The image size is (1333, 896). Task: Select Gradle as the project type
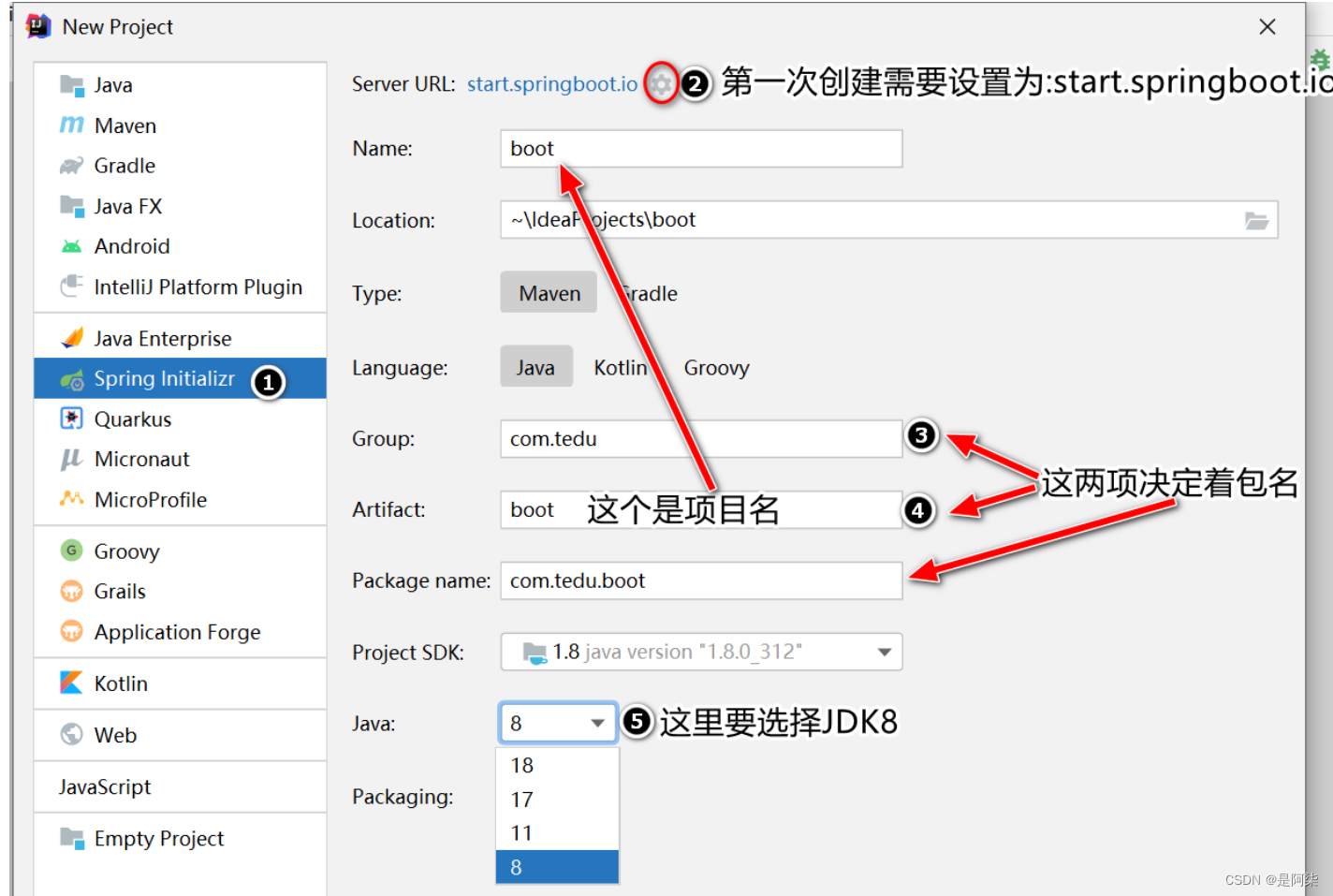648,293
